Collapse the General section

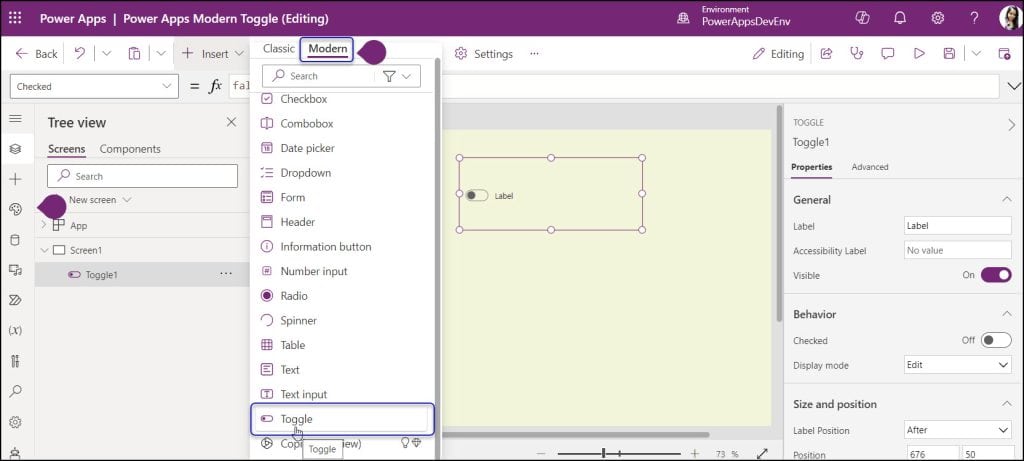(x=1006, y=200)
